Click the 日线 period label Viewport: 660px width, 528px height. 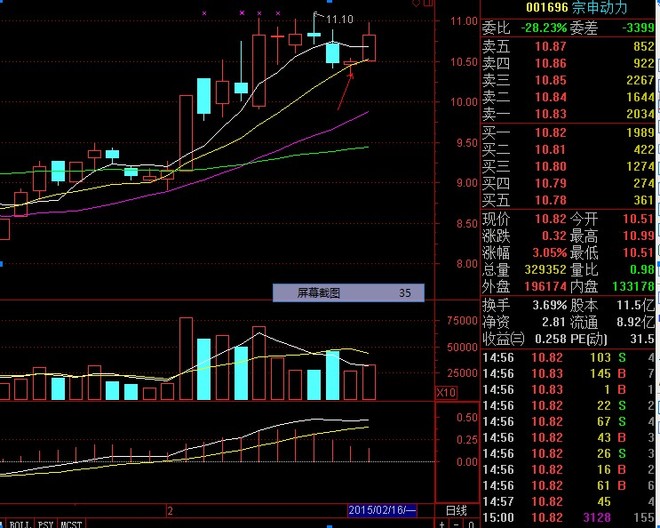456,511
